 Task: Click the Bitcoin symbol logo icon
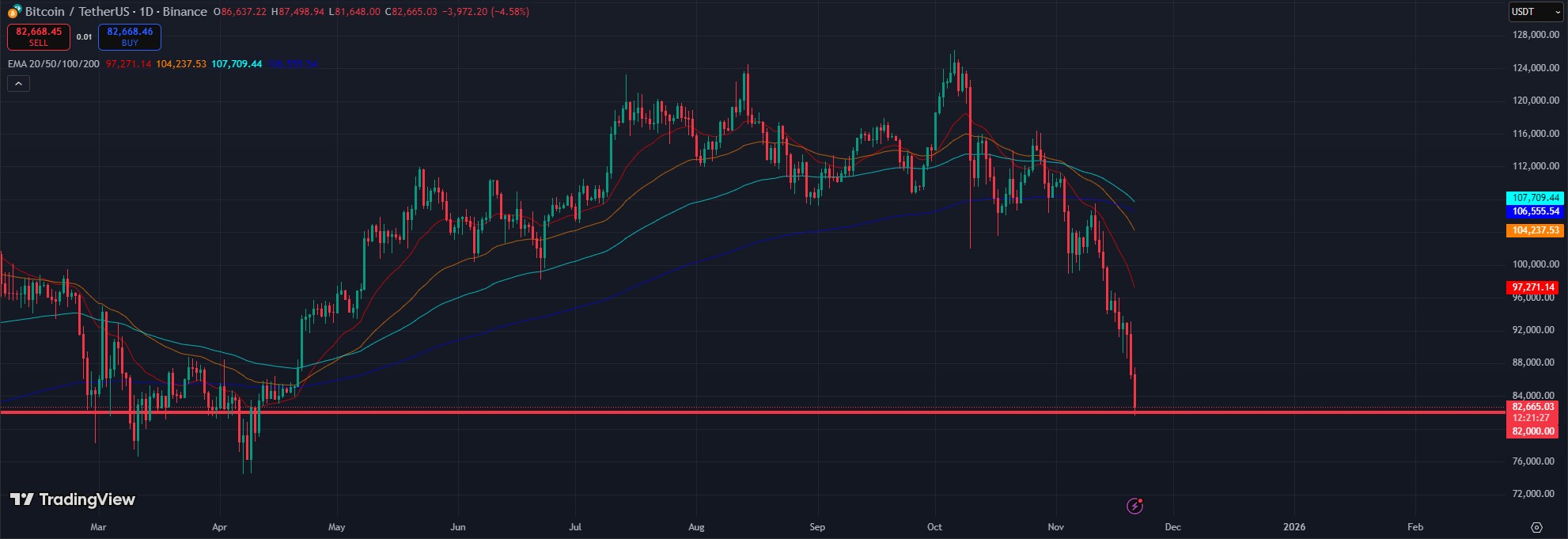point(14,11)
